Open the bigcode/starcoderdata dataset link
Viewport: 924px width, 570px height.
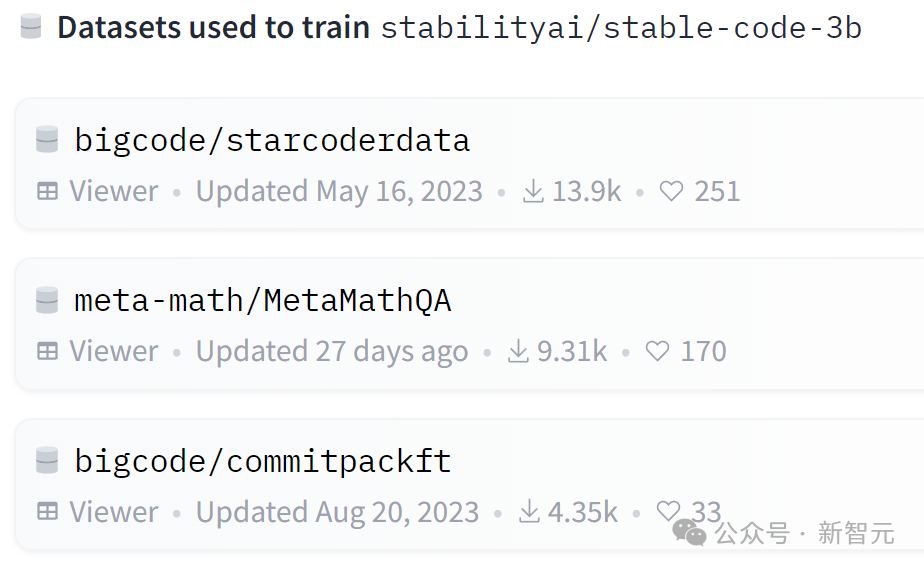tap(272, 140)
